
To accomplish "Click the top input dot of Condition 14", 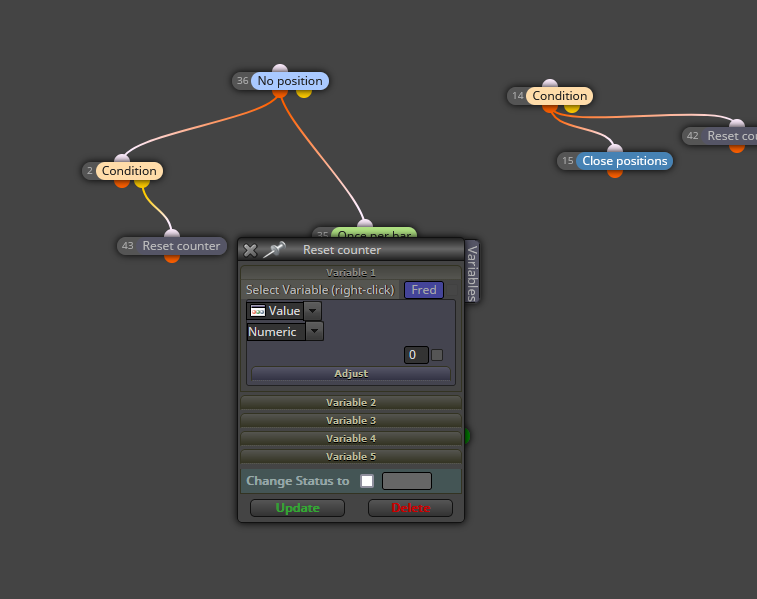I will coord(550,84).
